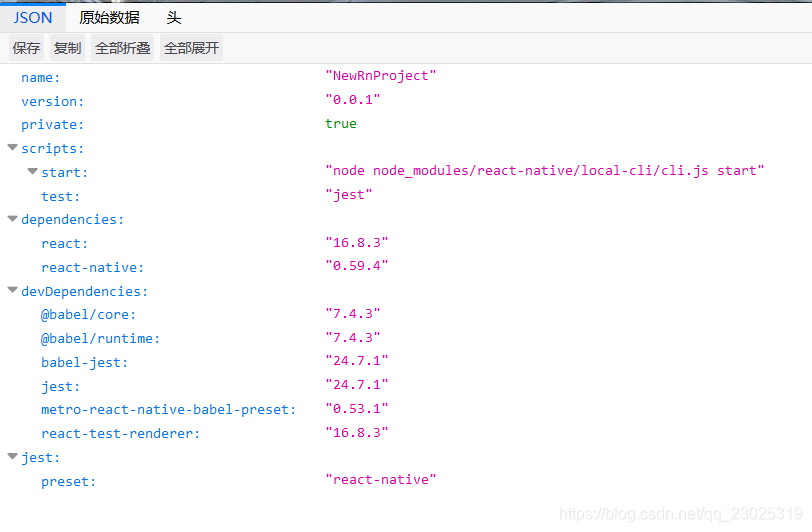
Task: Select babel-jest's "24.7.1" value
Action: click(357, 361)
